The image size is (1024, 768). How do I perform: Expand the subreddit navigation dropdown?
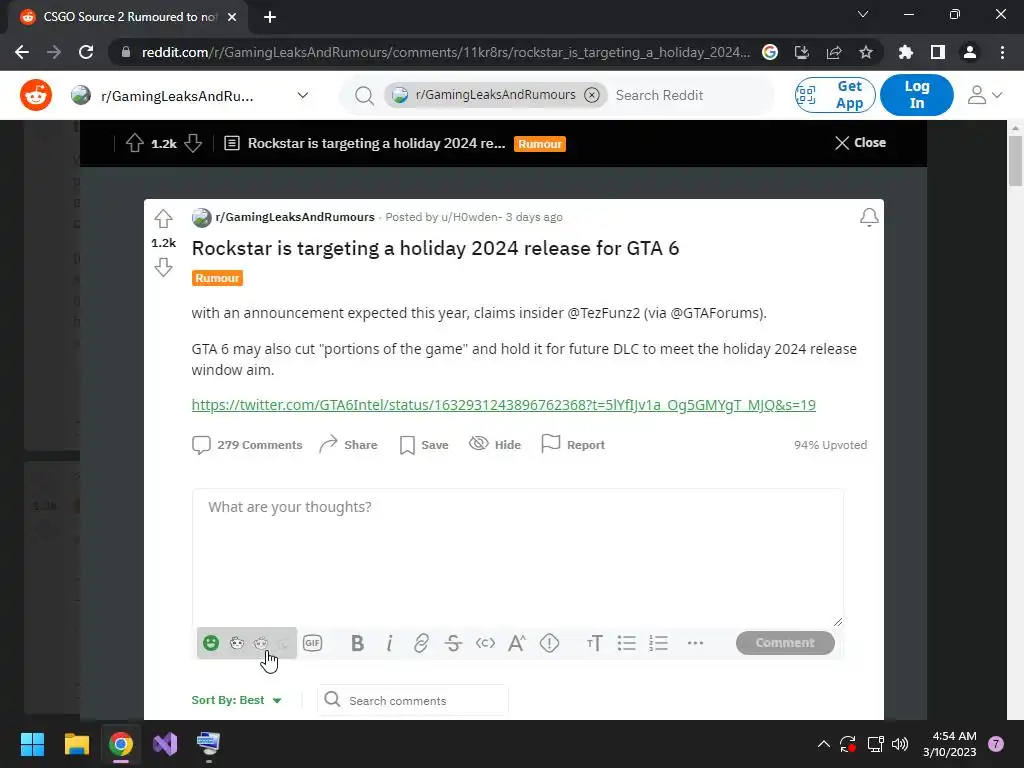click(302, 95)
